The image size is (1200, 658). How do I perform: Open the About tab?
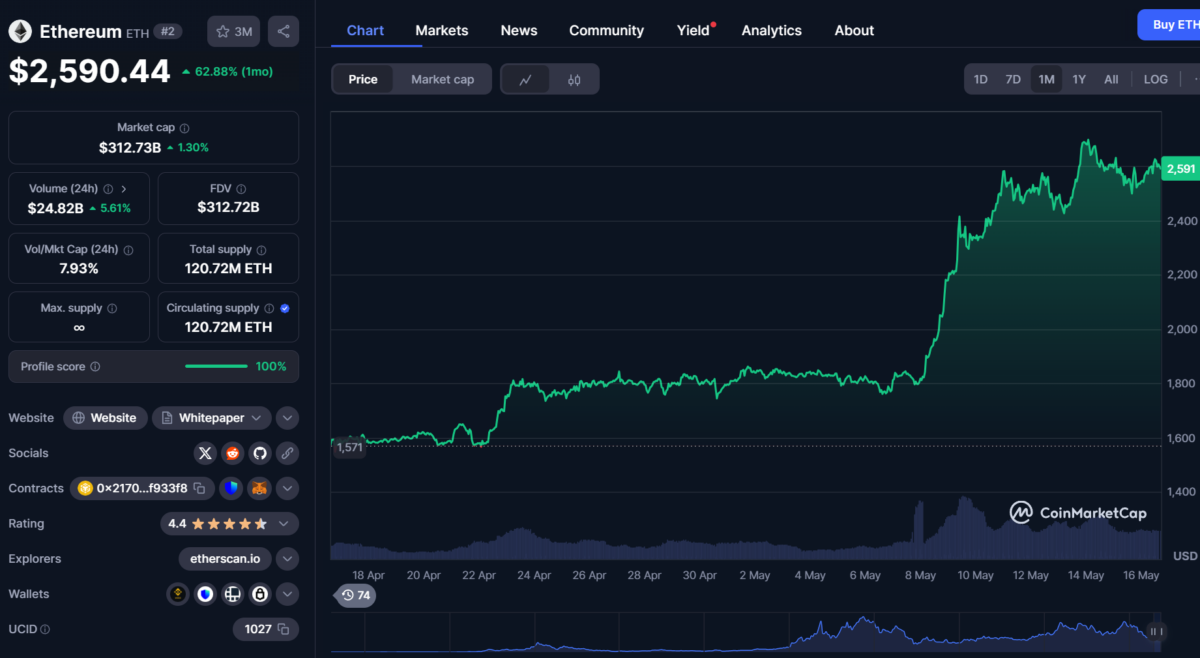point(855,30)
